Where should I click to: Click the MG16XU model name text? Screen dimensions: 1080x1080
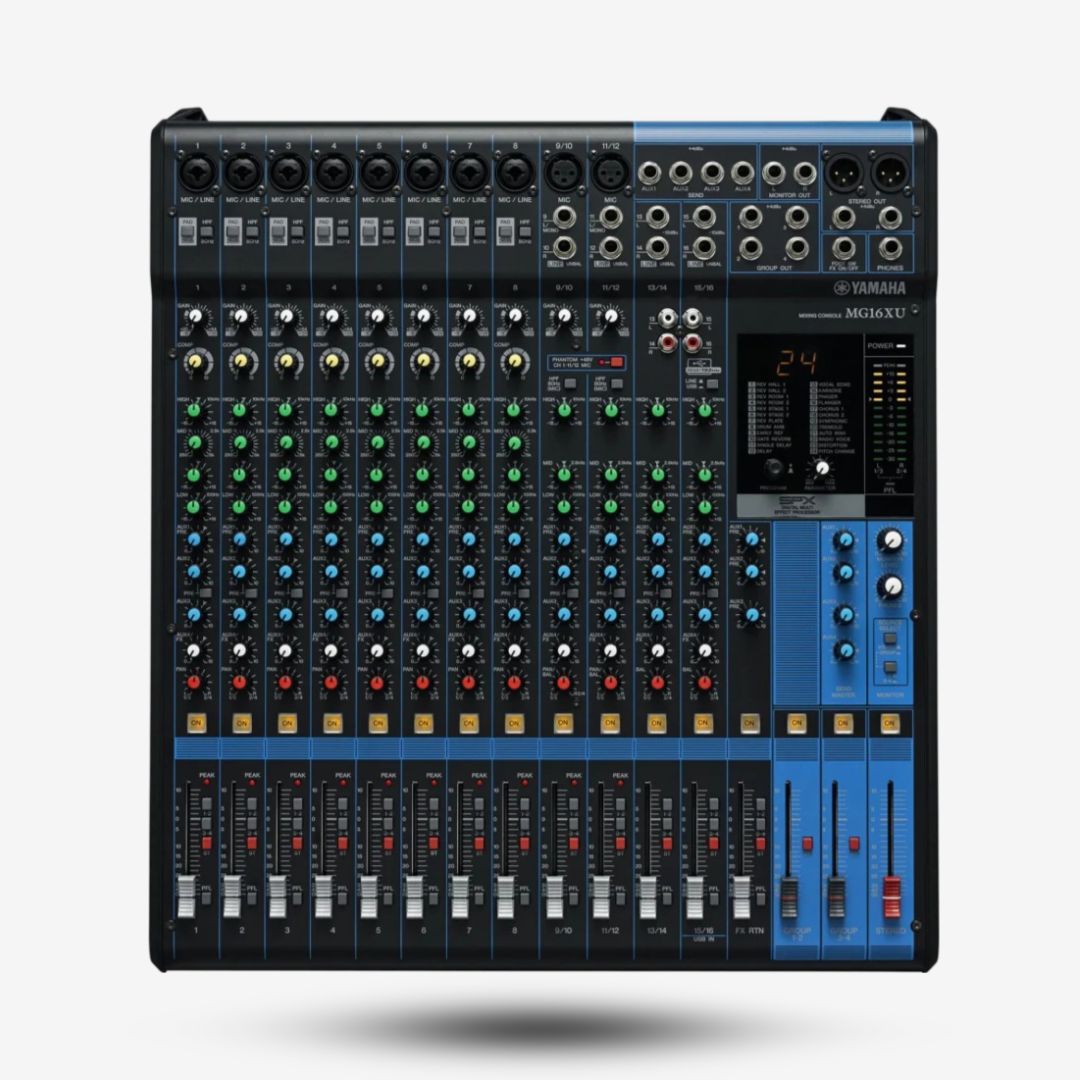point(875,313)
